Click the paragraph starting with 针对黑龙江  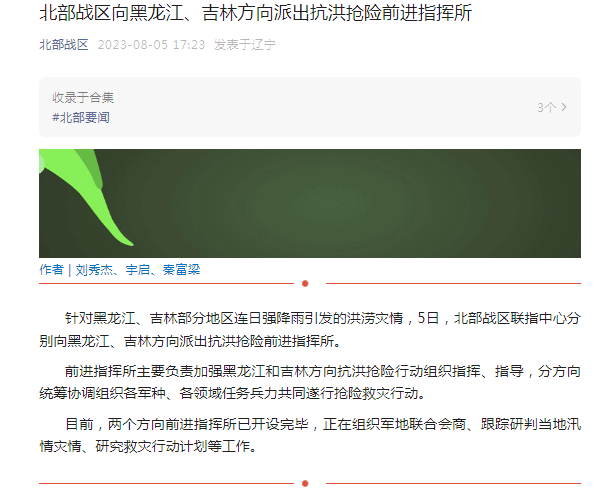(x=310, y=330)
